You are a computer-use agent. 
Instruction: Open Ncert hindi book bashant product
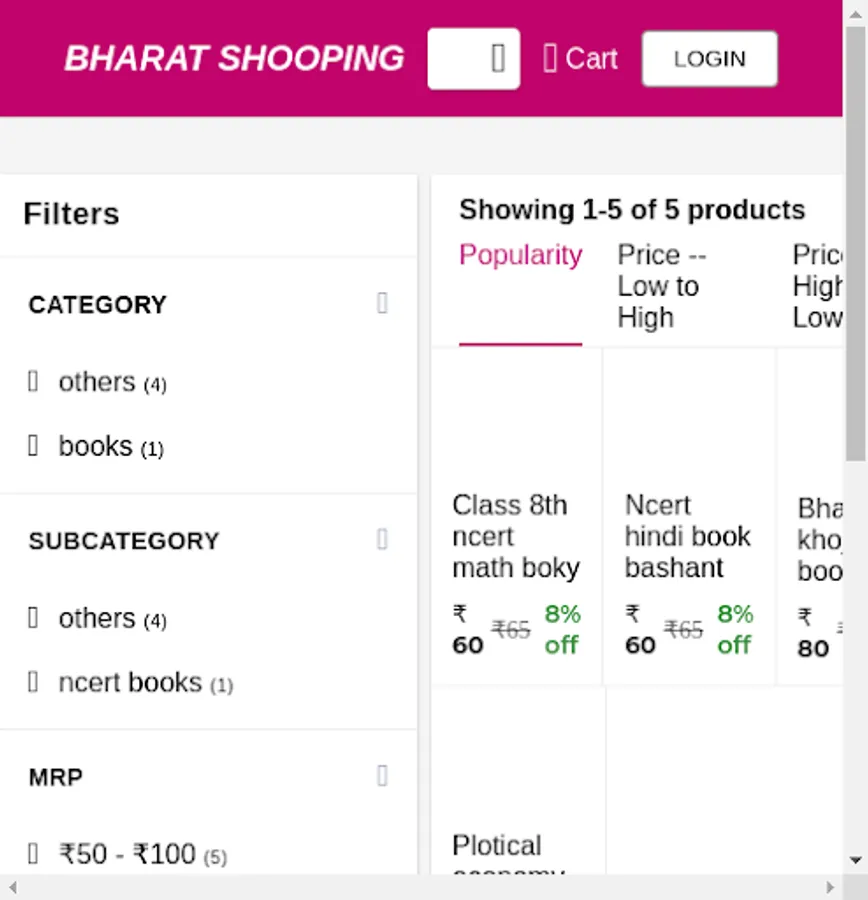click(x=688, y=536)
